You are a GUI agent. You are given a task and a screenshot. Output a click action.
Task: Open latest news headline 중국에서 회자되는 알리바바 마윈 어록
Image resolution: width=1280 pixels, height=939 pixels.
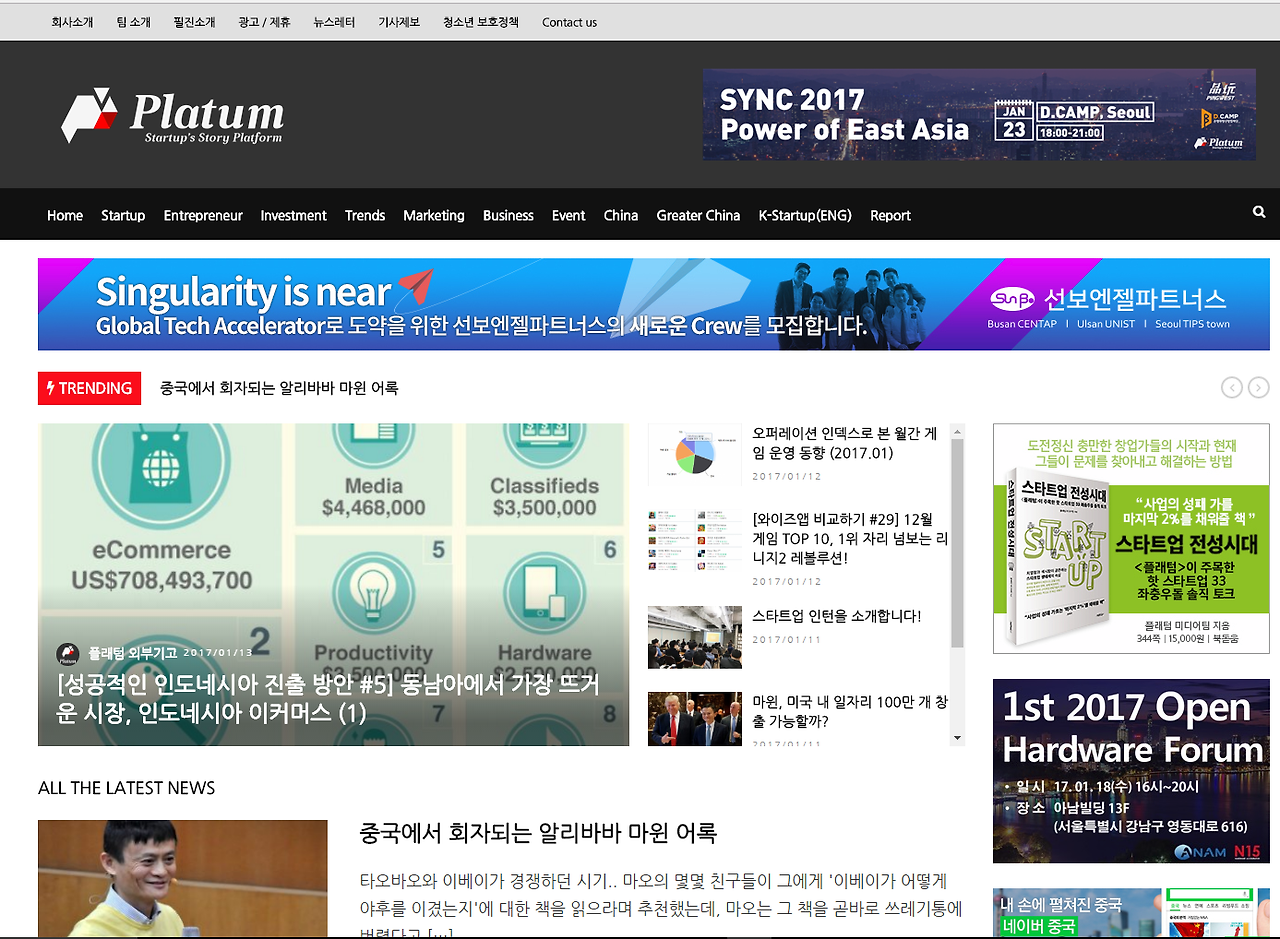pos(538,833)
